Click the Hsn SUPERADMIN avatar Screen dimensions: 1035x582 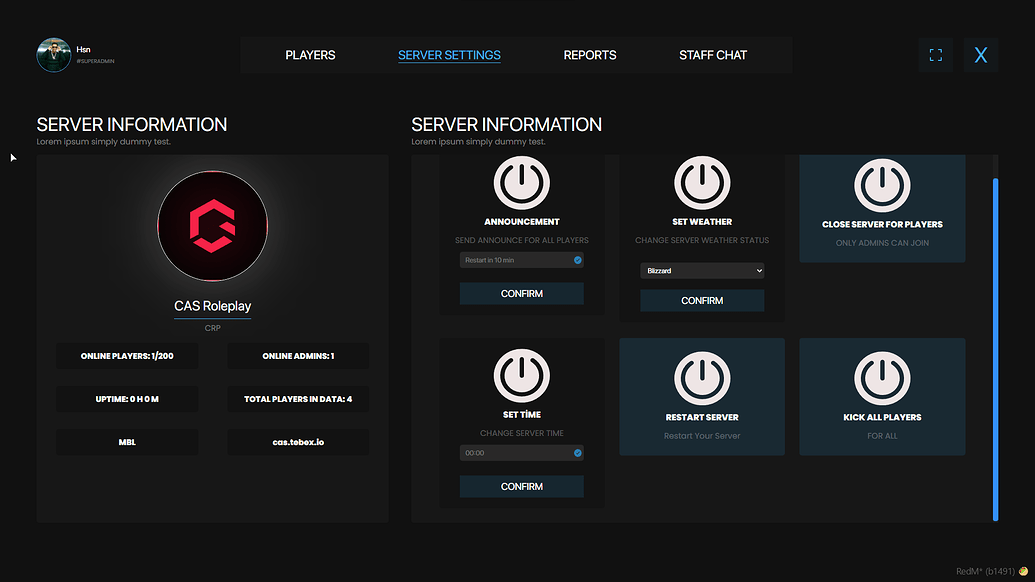[x=54, y=55]
